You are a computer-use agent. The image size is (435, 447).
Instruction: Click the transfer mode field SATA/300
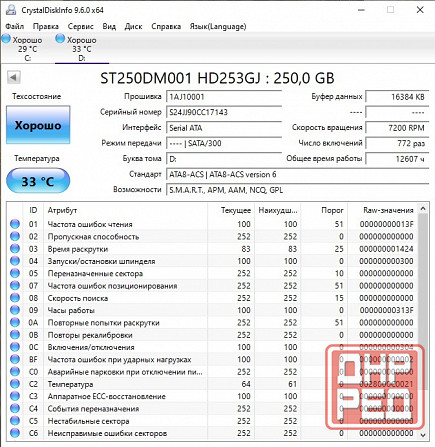224,143
